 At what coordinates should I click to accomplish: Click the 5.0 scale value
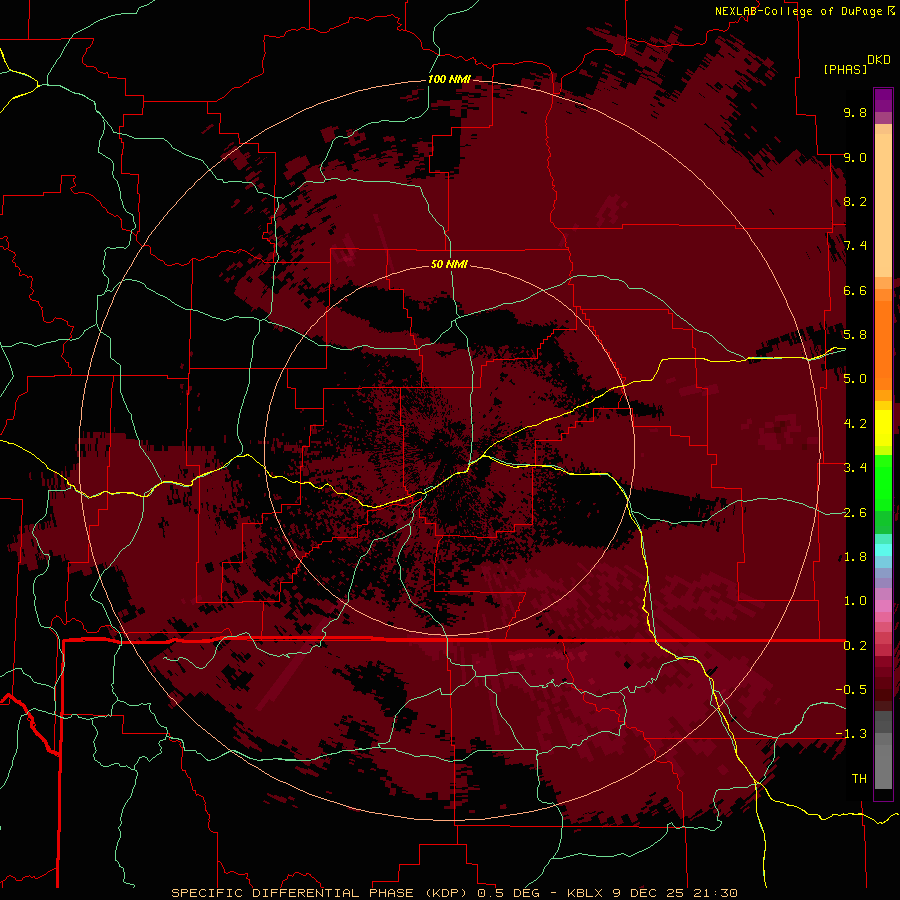tap(855, 379)
